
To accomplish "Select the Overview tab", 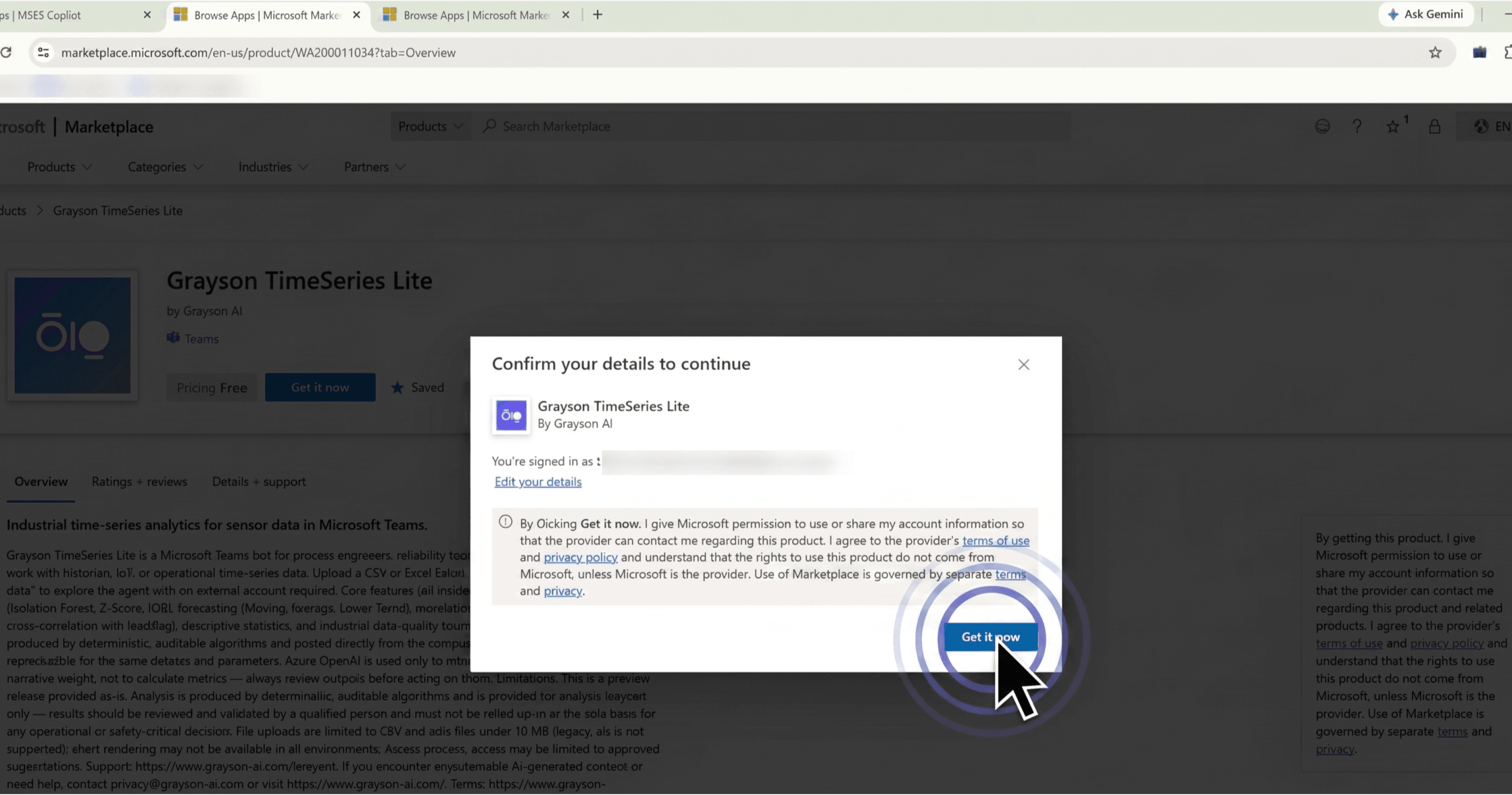I will 41,482.
